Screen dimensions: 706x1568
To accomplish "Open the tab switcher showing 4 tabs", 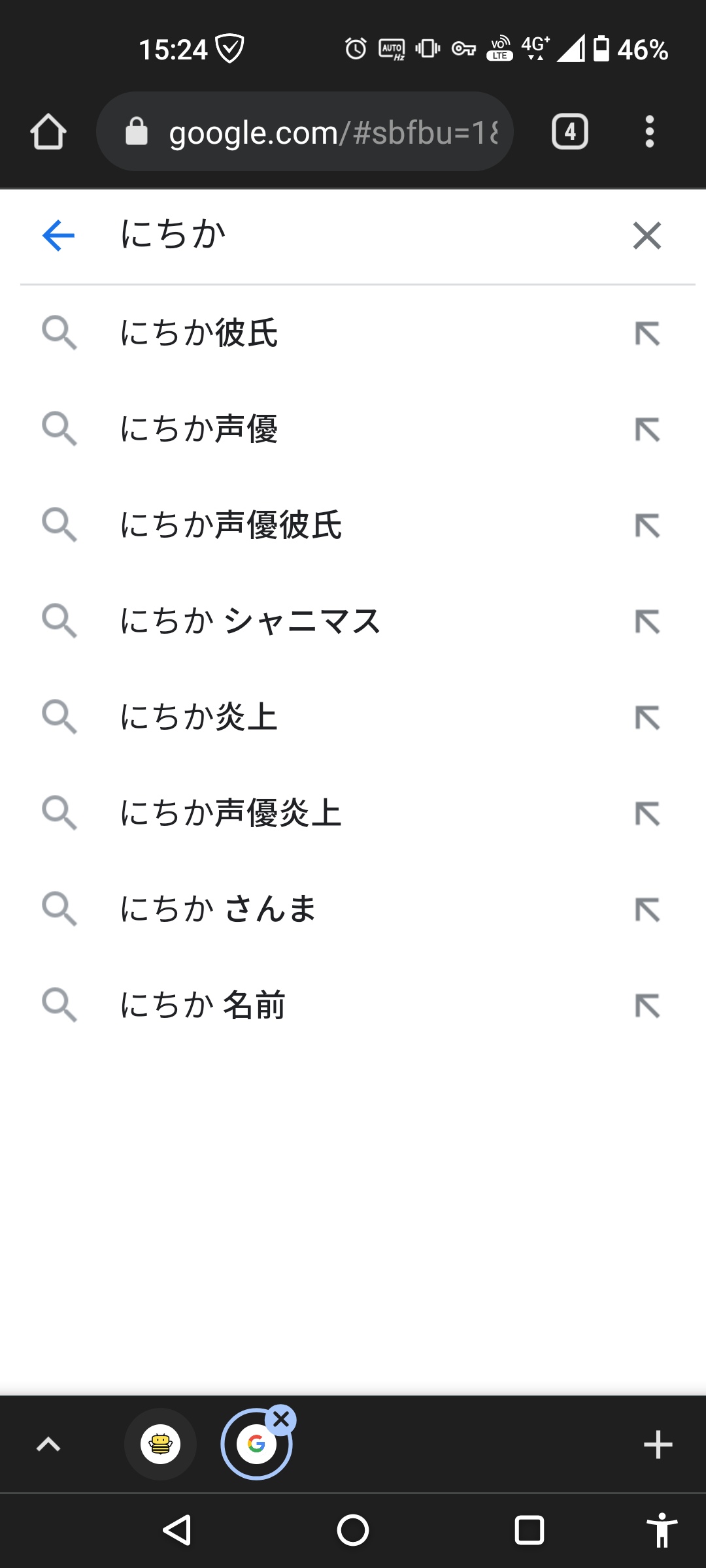I will 570,132.
